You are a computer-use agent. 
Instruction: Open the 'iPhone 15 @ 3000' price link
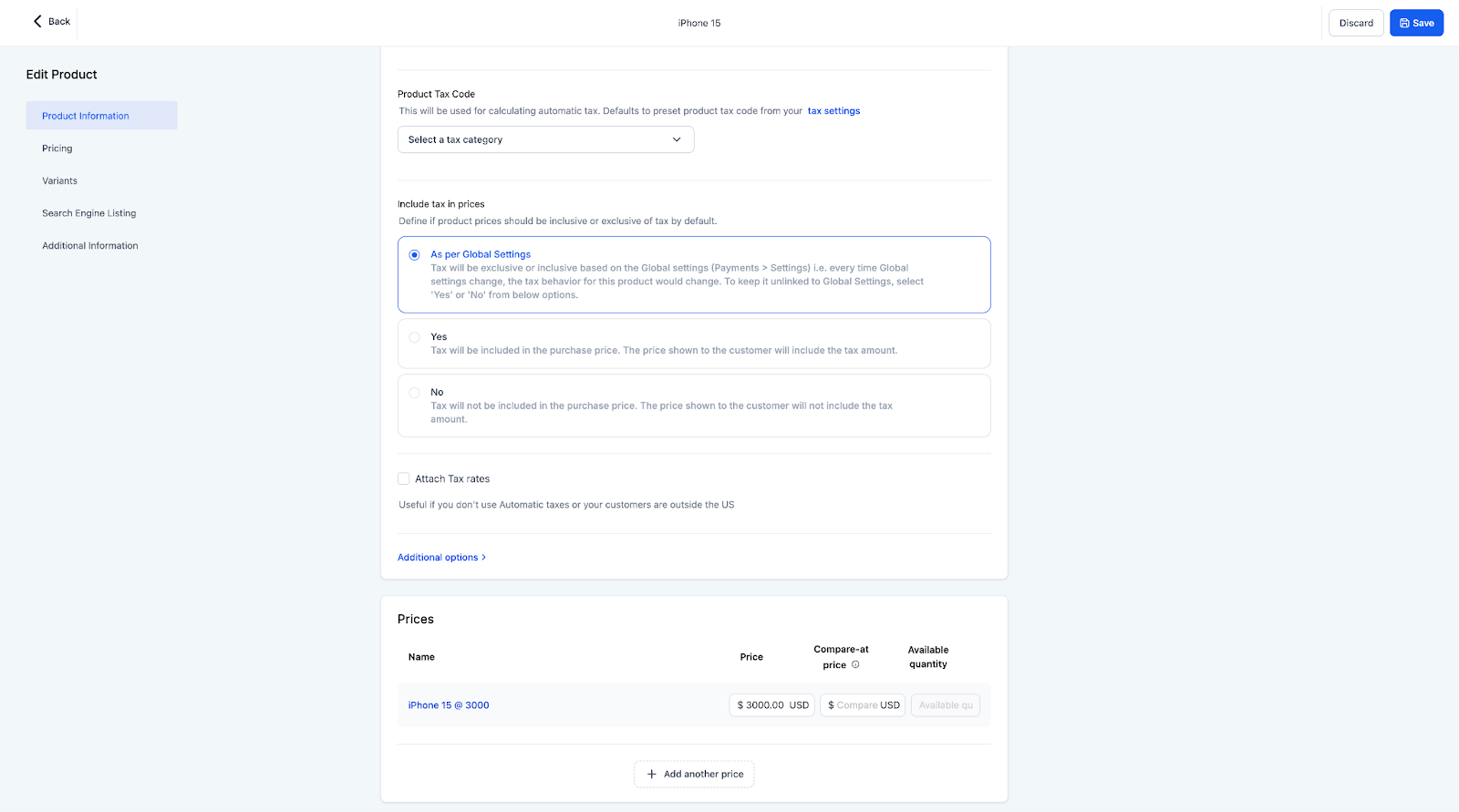click(x=449, y=705)
